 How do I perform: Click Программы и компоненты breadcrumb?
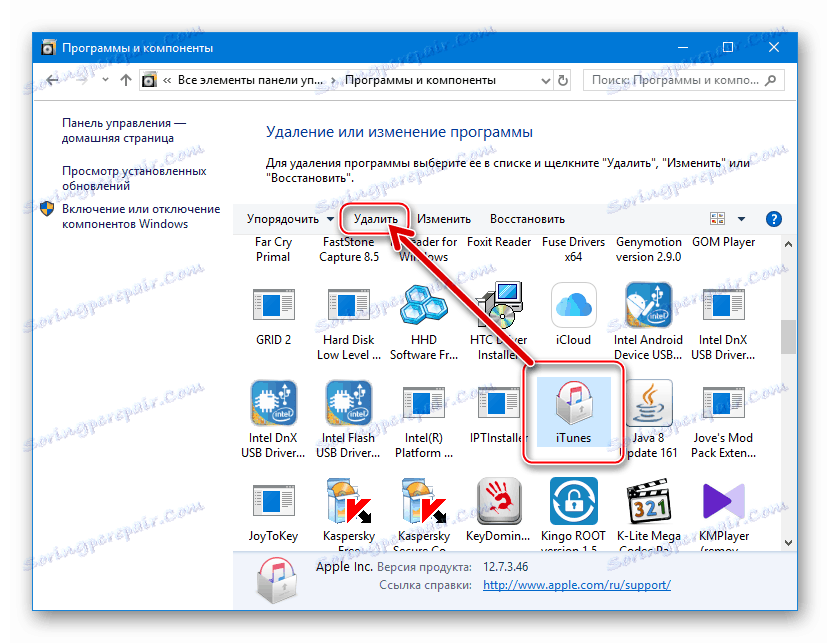click(x=420, y=80)
